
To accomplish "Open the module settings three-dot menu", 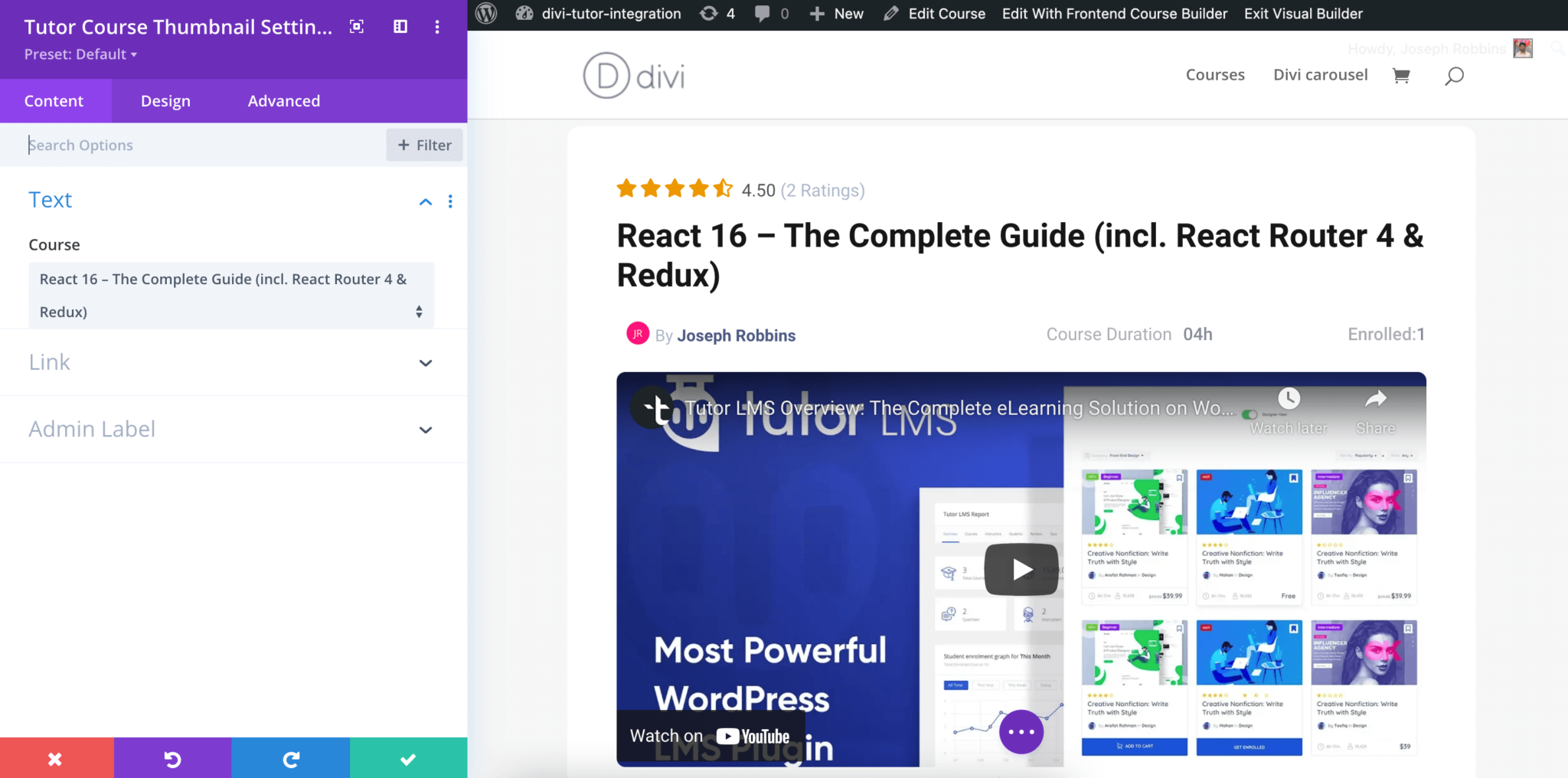I will [x=437, y=27].
